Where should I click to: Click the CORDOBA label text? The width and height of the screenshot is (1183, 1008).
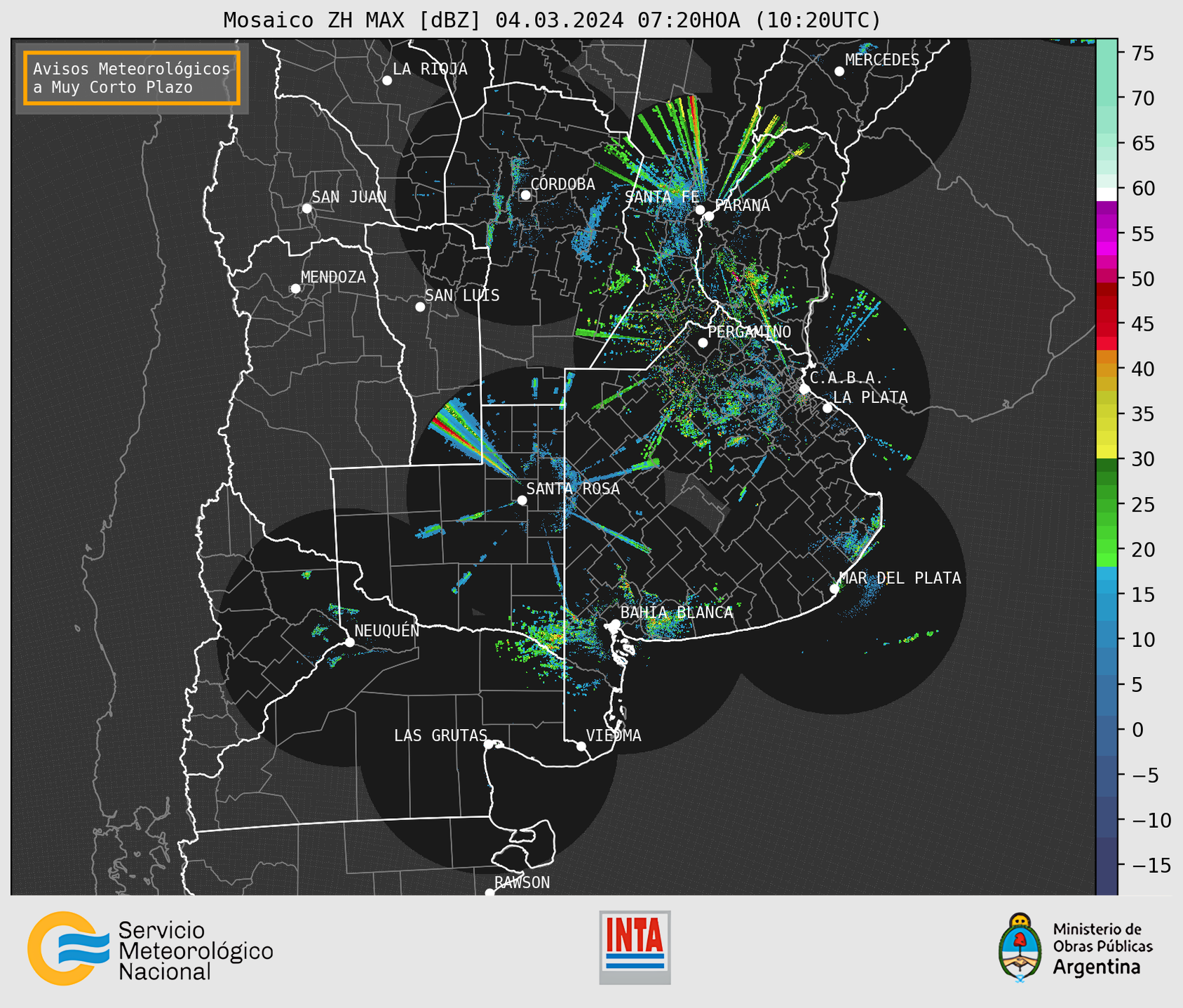563,184
